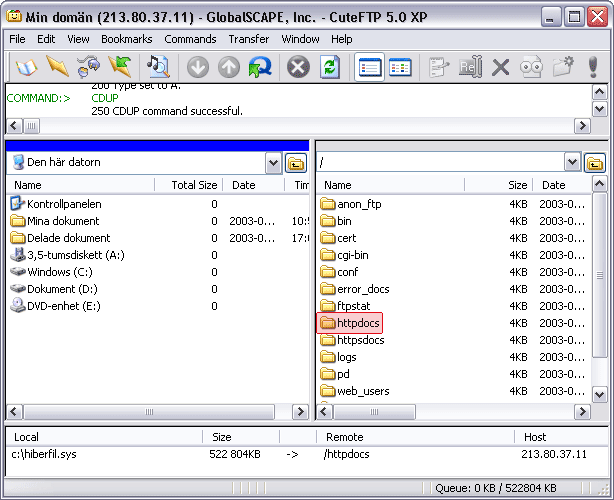Open the Bookmarks menu

pyautogui.click(x=125, y=39)
